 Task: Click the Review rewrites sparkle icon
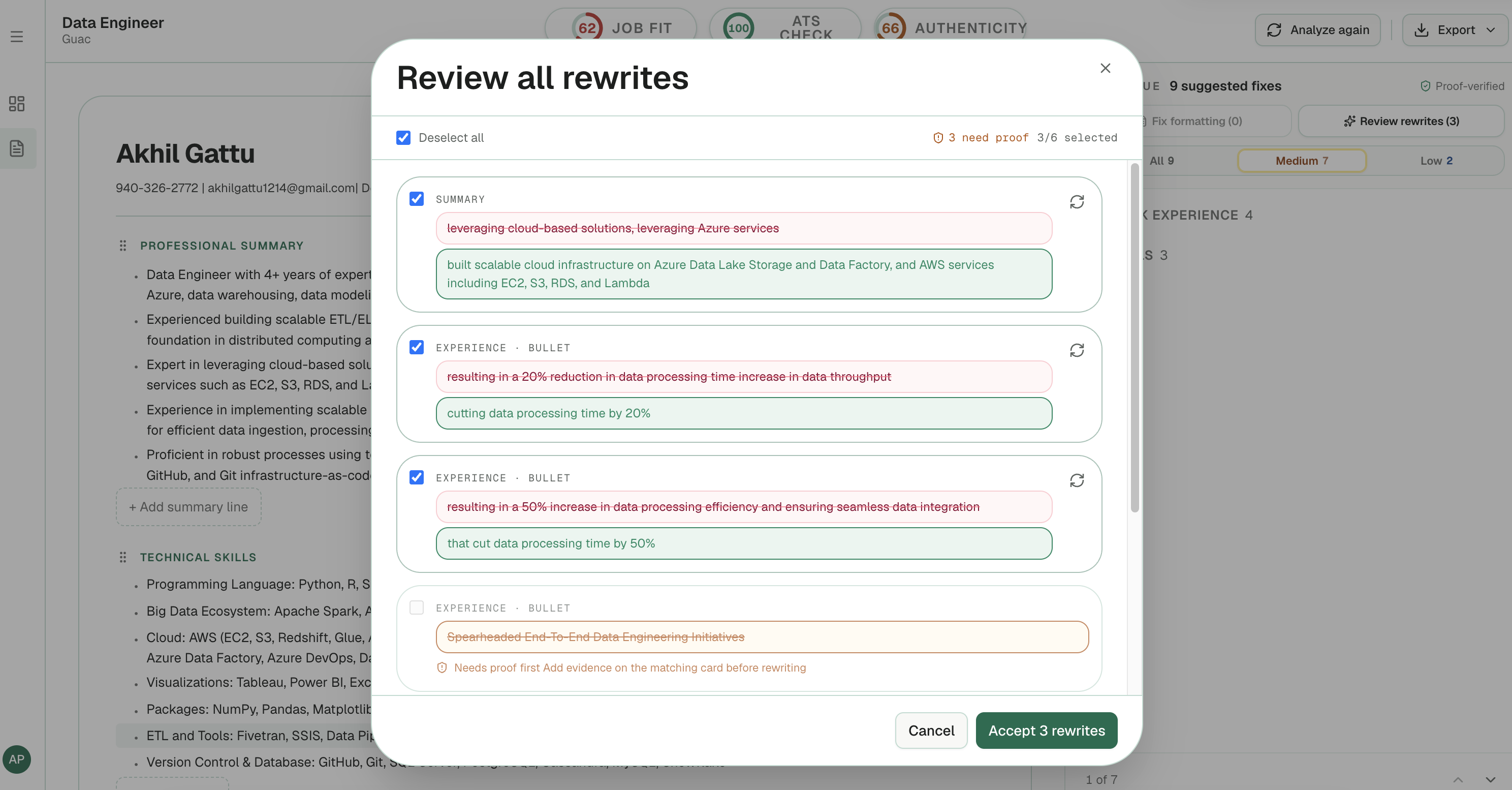(x=1349, y=121)
